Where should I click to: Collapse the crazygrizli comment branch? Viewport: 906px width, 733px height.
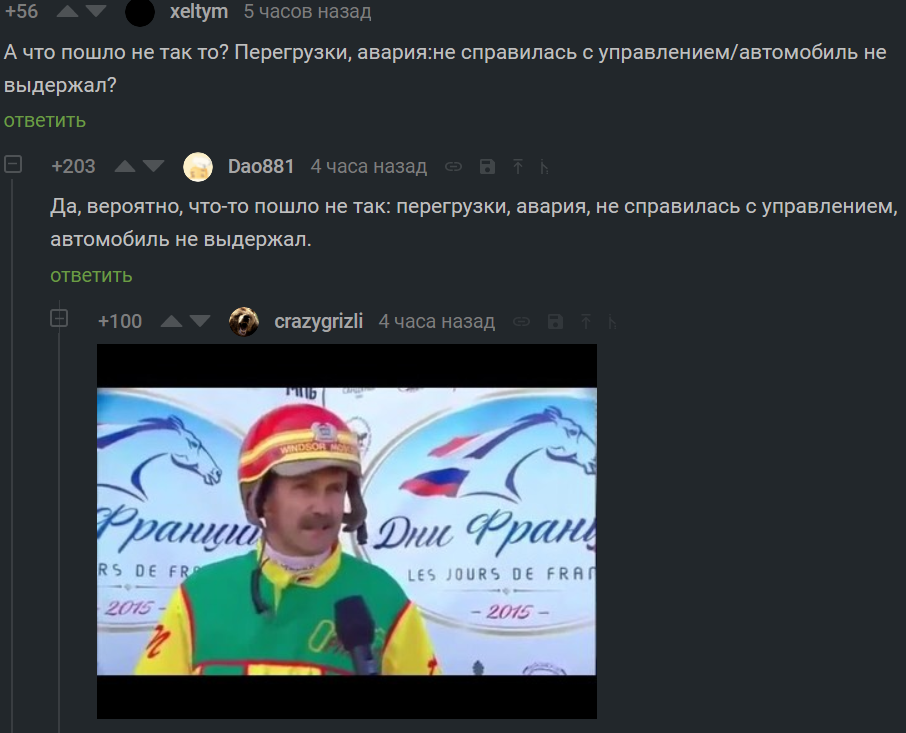[x=59, y=319]
